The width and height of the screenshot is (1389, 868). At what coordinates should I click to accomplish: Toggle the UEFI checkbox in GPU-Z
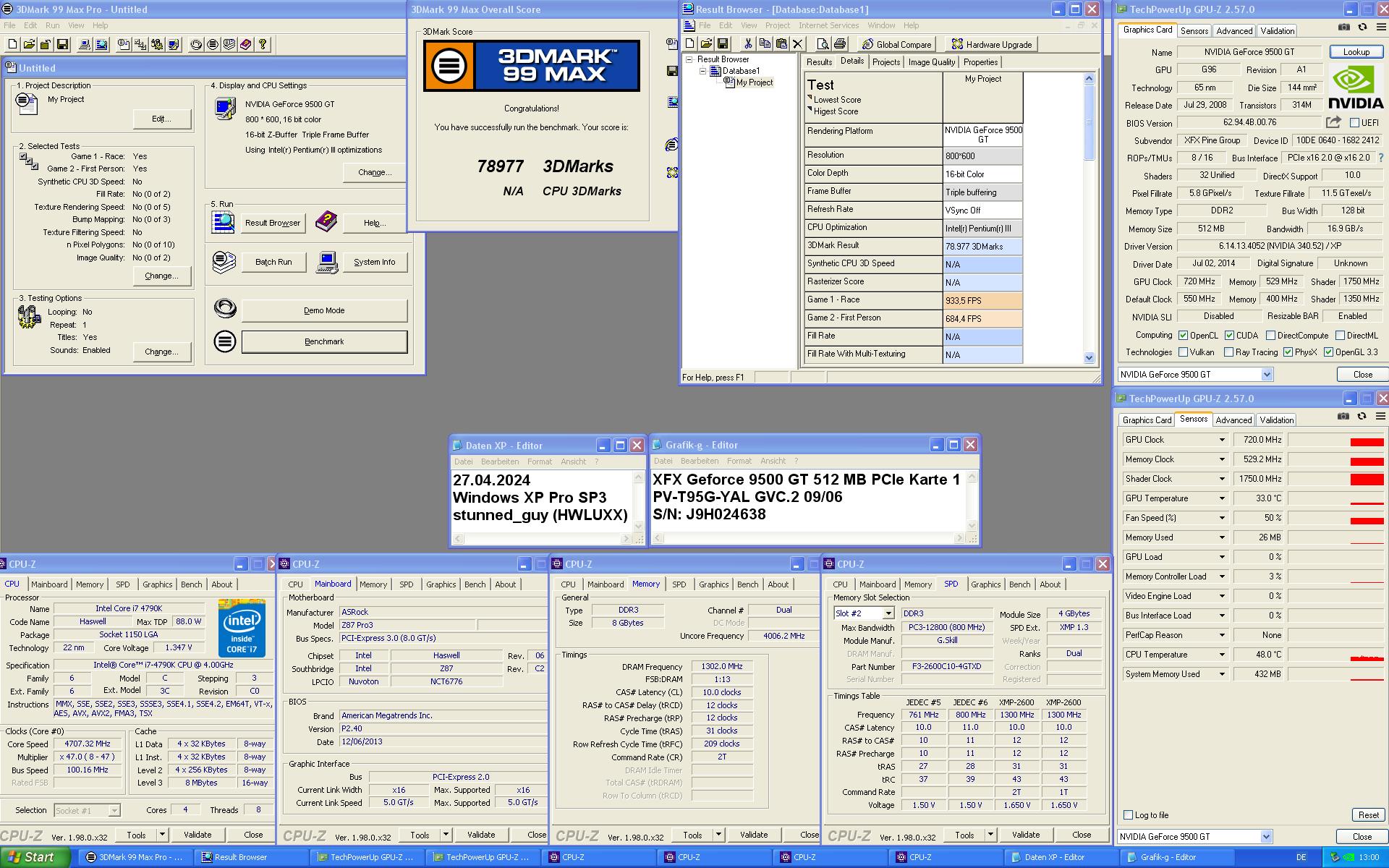1354,123
